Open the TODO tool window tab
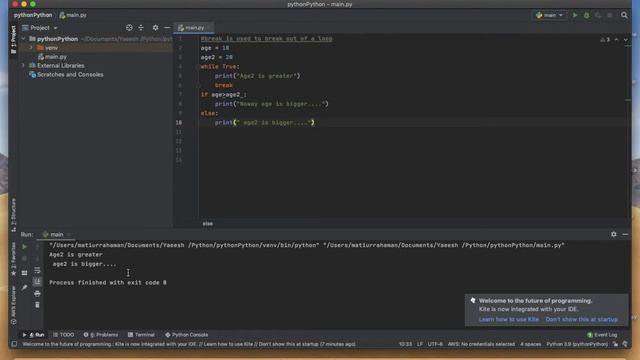The width and height of the screenshot is (640, 360). (x=64, y=335)
